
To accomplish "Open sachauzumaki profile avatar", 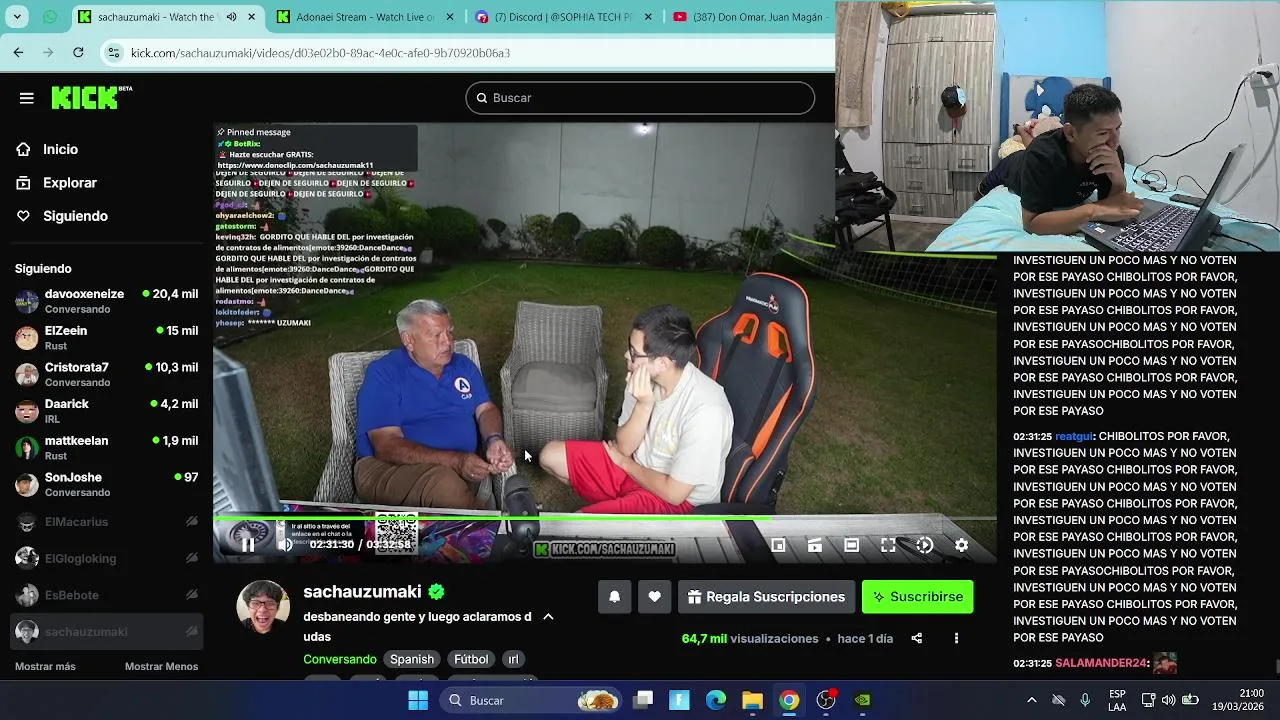I will coord(263,607).
